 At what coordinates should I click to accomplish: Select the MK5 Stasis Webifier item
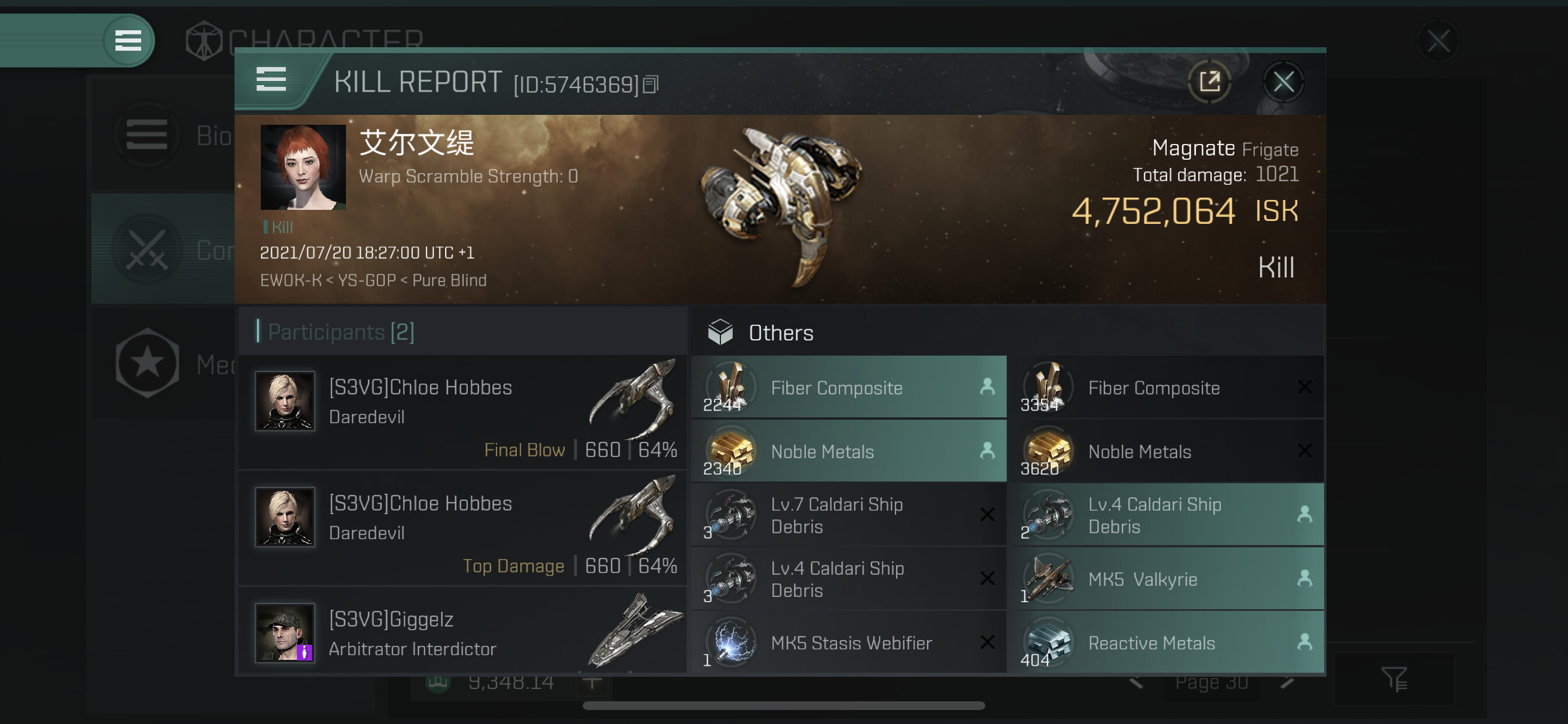click(849, 642)
